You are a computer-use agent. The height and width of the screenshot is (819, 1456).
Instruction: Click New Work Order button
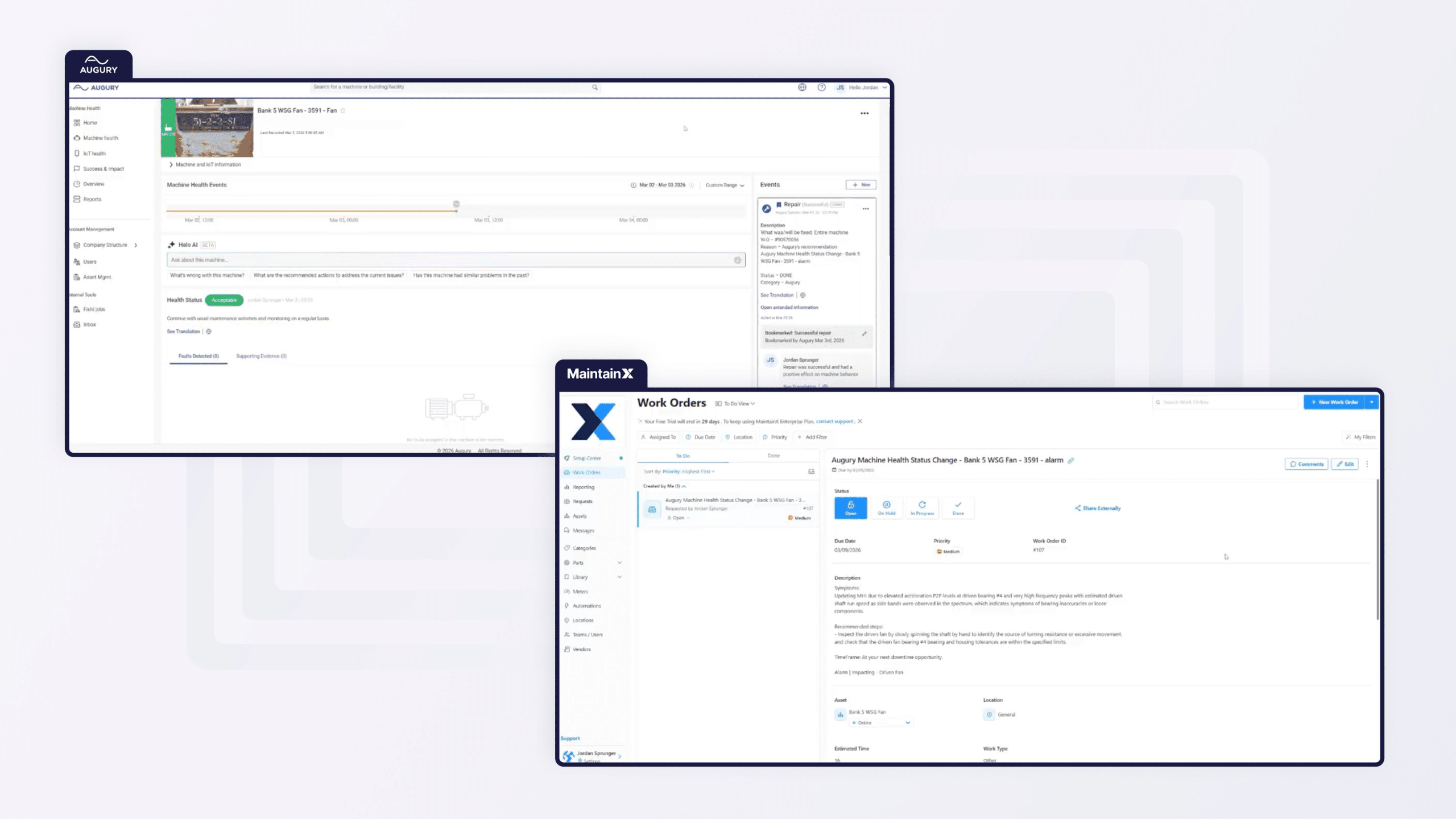(1334, 402)
